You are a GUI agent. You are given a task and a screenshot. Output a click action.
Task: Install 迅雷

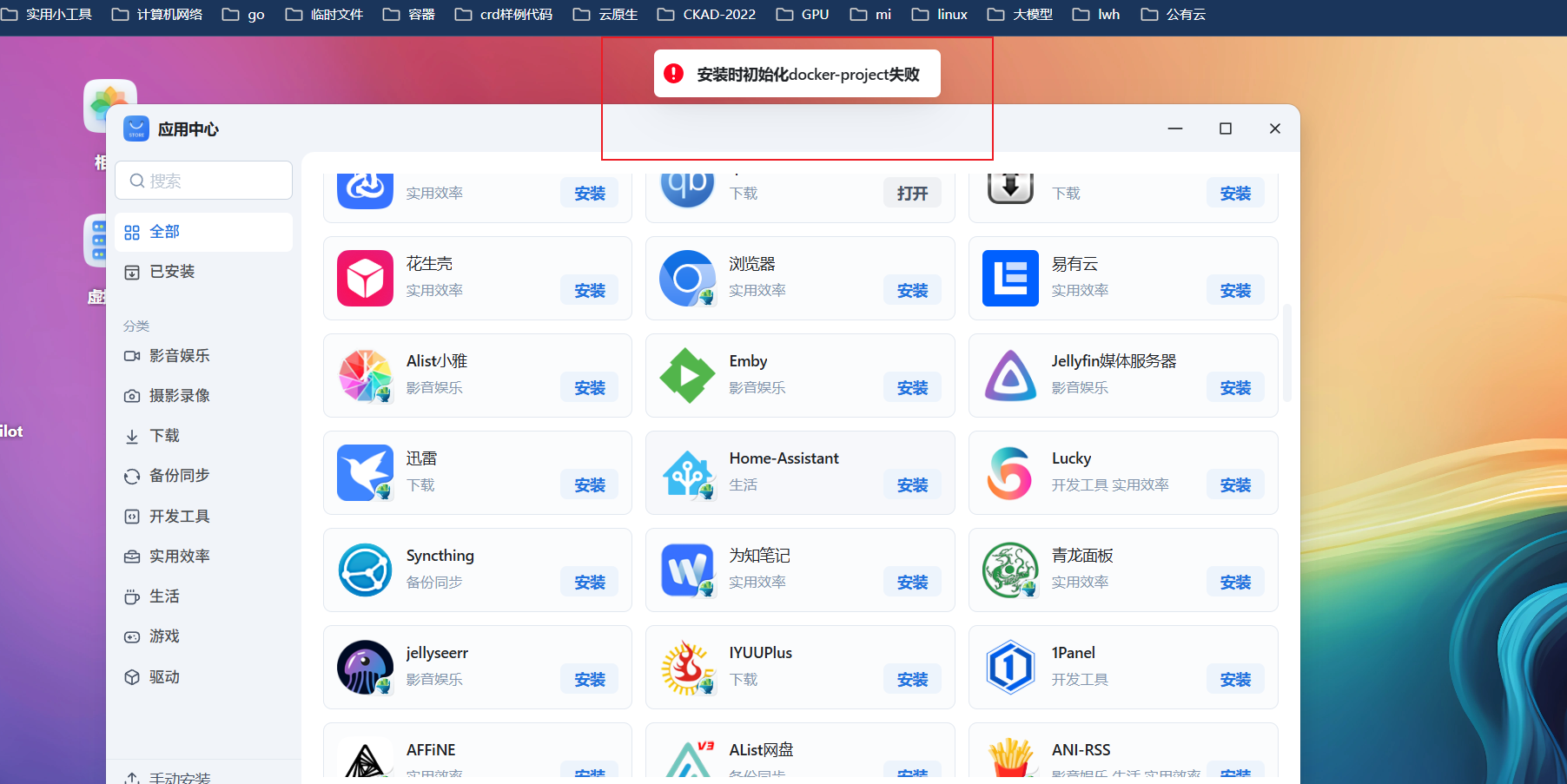(x=590, y=485)
